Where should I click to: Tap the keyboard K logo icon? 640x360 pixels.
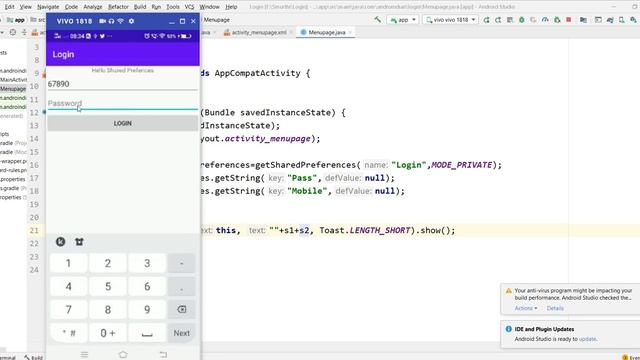tap(60, 242)
